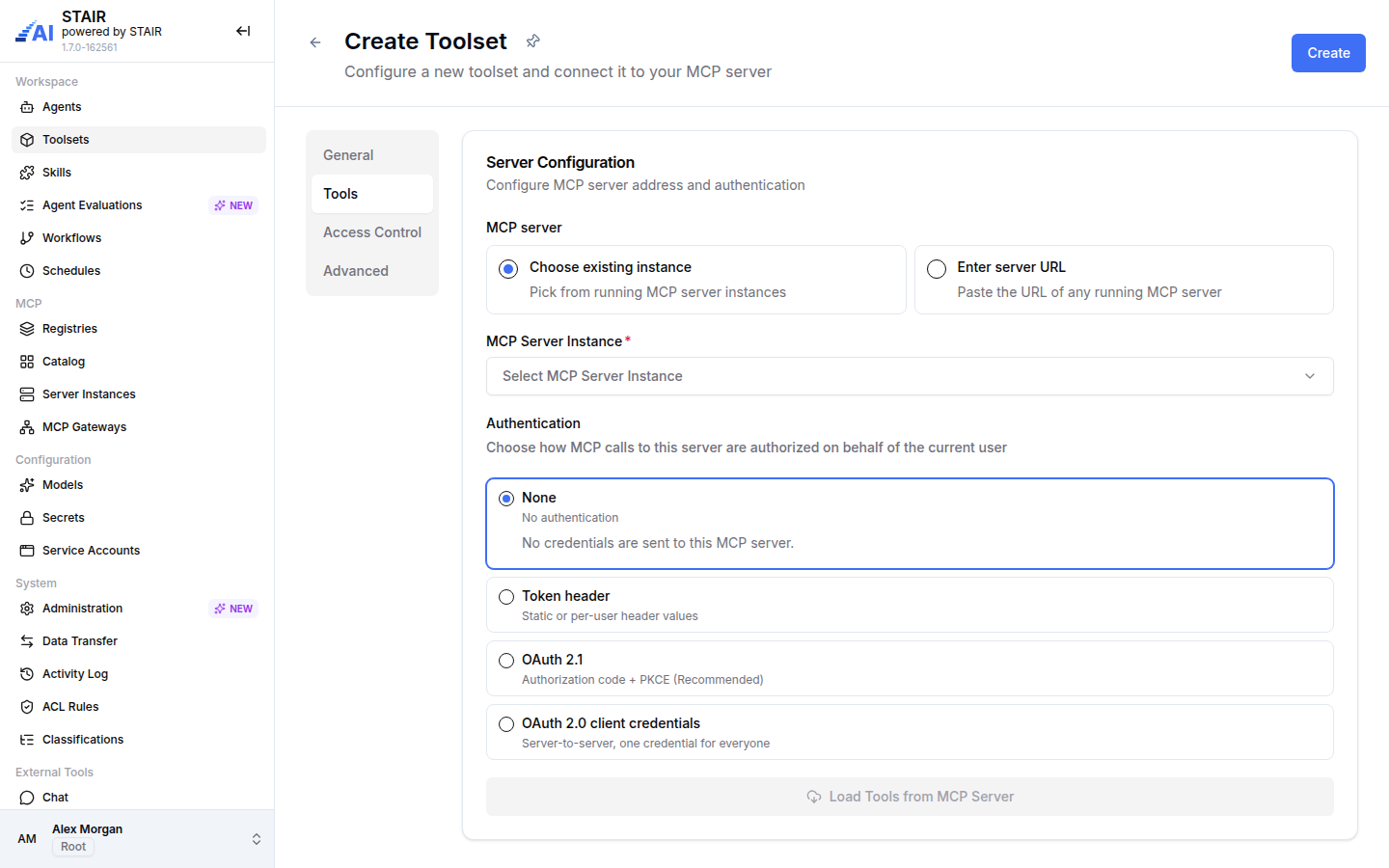Open Registries via its layers icon
1389x868 pixels.
tap(27, 329)
